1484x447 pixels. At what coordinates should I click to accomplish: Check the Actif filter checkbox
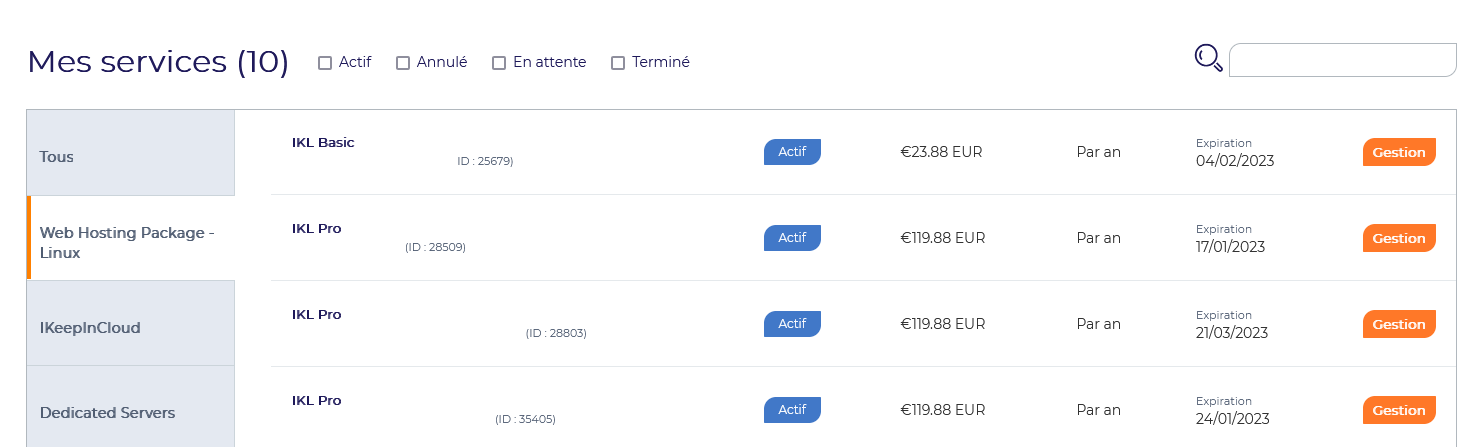pyautogui.click(x=325, y=63)
